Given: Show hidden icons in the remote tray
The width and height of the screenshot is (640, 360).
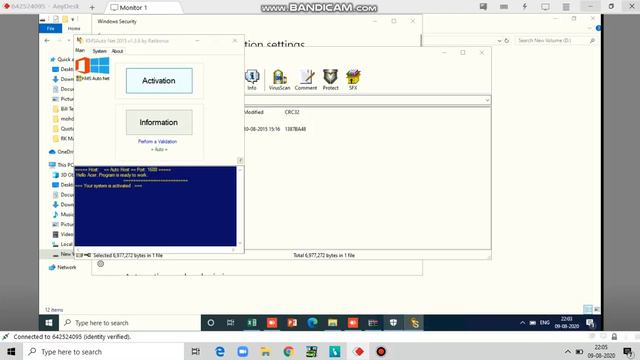Looking at the screenshot, I should tap(522, 323).
